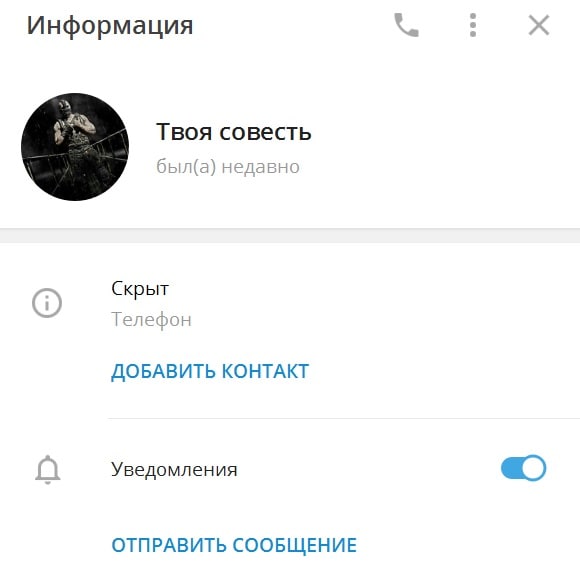580x585 pixels.
Task: Click the circled info icon beside Скрыт
Action: tap(47, 303)
